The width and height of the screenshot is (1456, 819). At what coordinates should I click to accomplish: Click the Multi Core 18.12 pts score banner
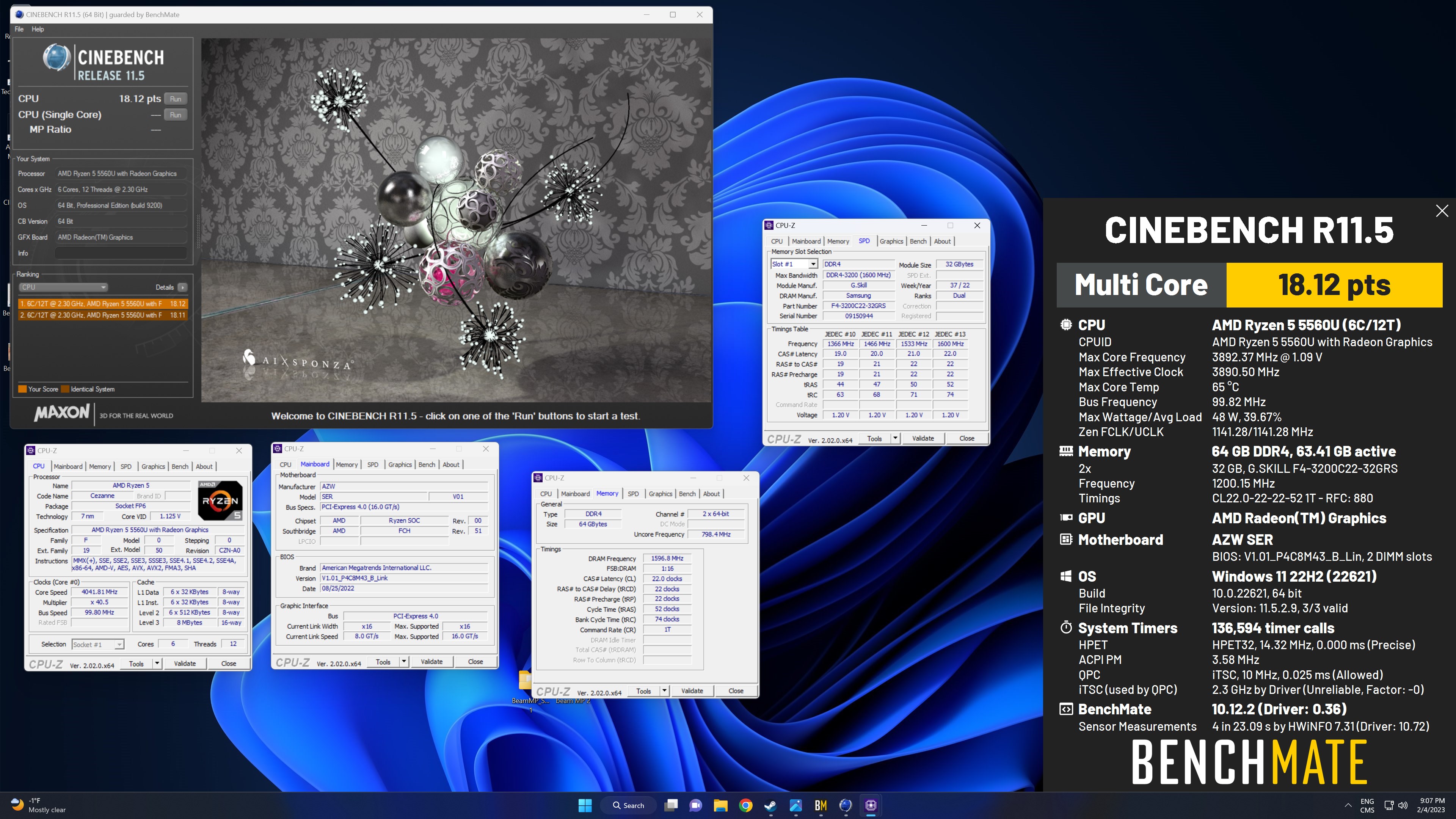pyautogui.click(x=1249, y=285)
